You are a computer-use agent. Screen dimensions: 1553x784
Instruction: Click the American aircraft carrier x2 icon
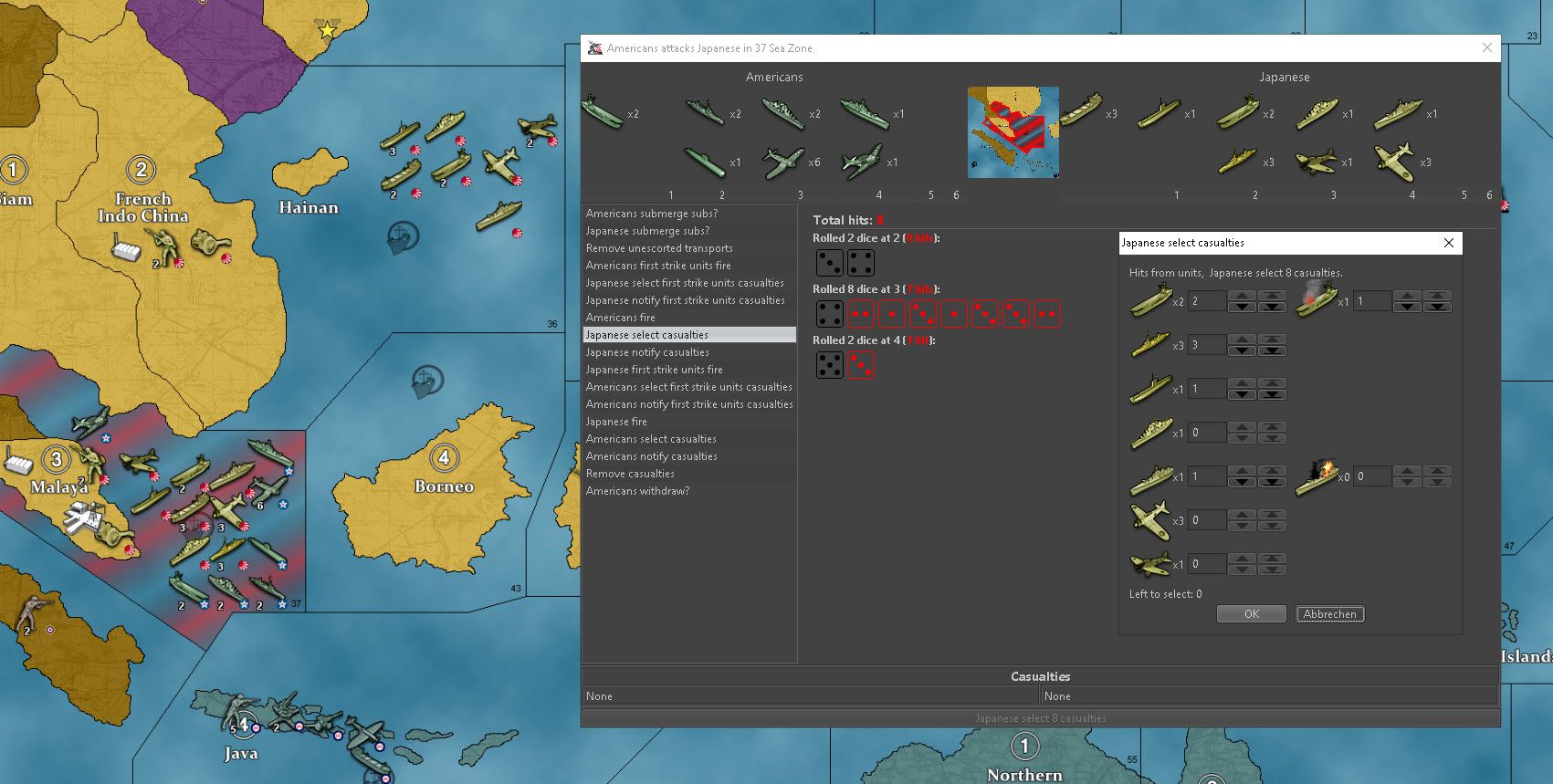[x=603, y=112]
